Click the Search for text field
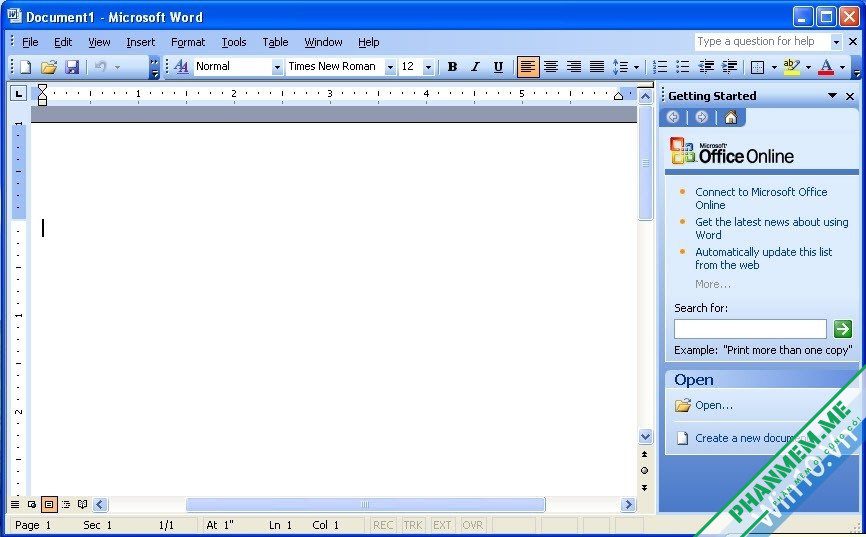 (750, 329)
